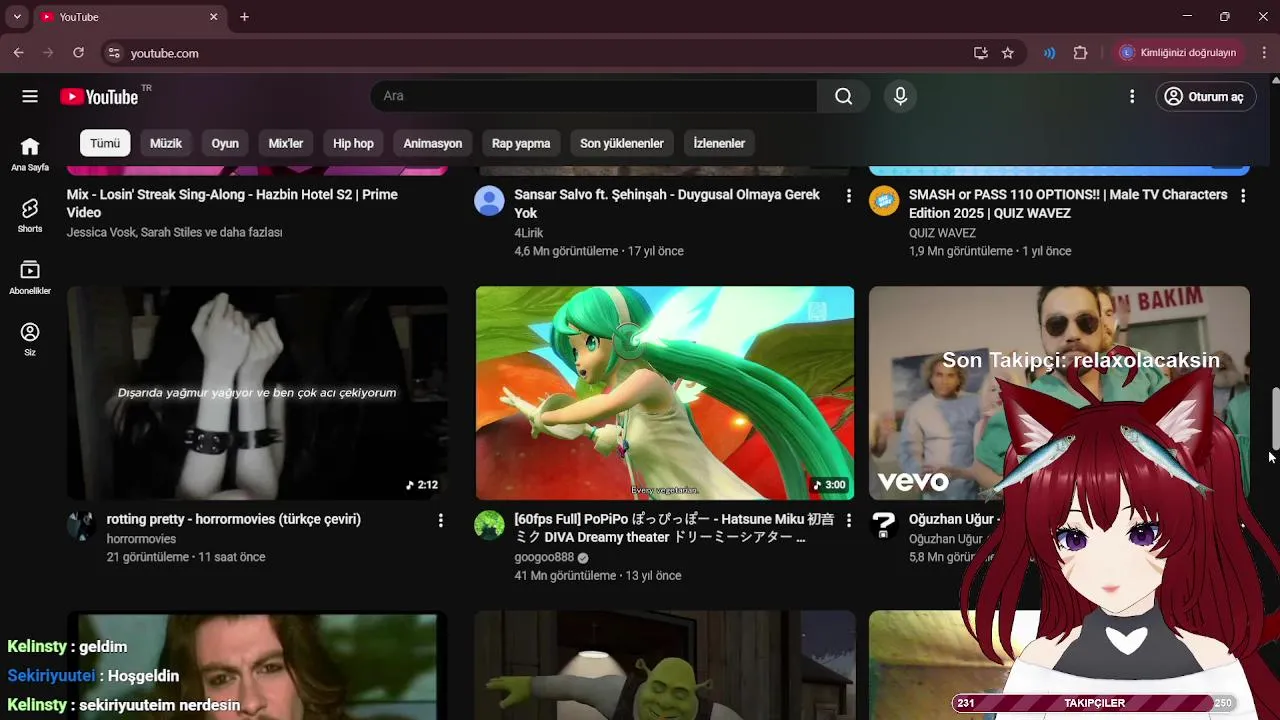Select the Animasyon filter chip
1280x720 pixels.
pos(433,143)
